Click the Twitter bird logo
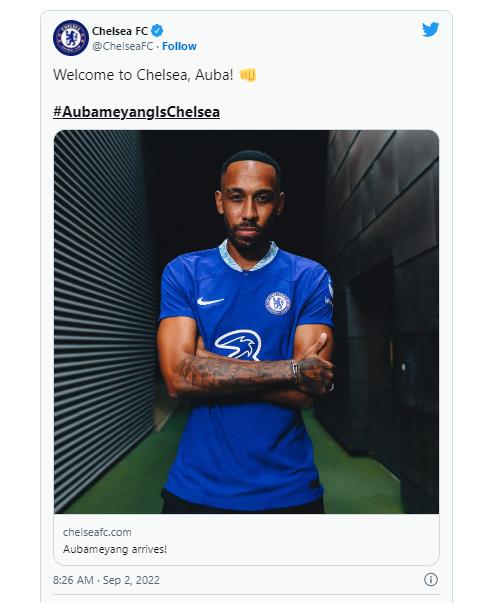This screenshot has height=603, width=490. pyautogui.click(x=430, y=30)
